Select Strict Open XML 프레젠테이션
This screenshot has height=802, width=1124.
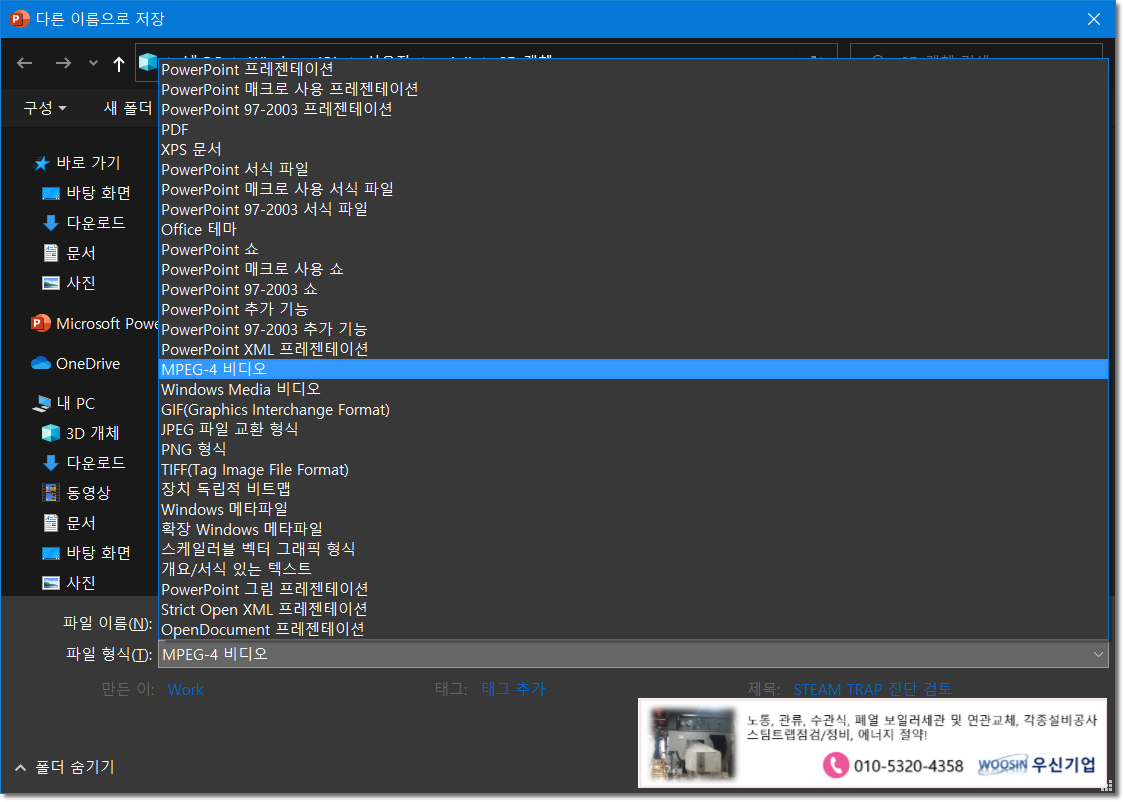(633, 610)
